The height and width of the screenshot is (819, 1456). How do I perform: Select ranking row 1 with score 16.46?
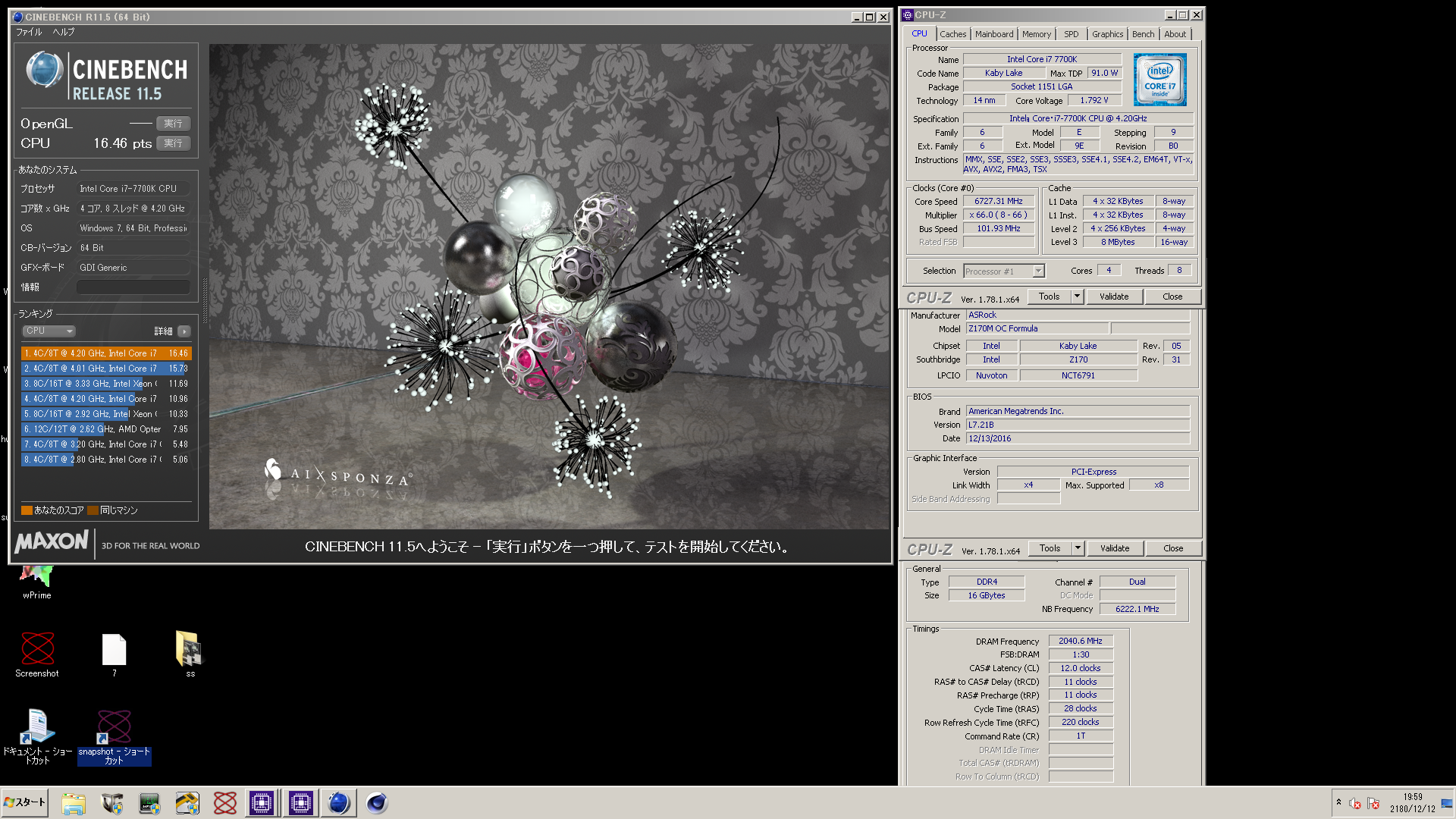pyautogui.click(x=106, y=353)
